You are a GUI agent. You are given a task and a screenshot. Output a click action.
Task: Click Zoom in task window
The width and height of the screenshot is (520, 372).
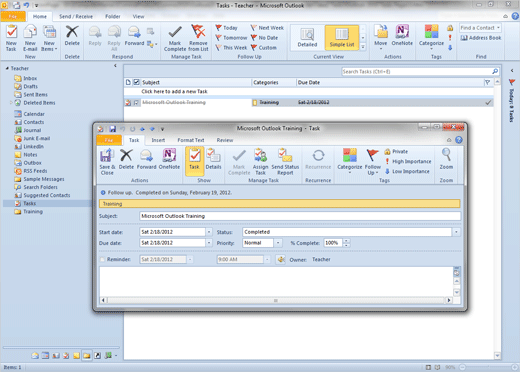click(446, 159)
